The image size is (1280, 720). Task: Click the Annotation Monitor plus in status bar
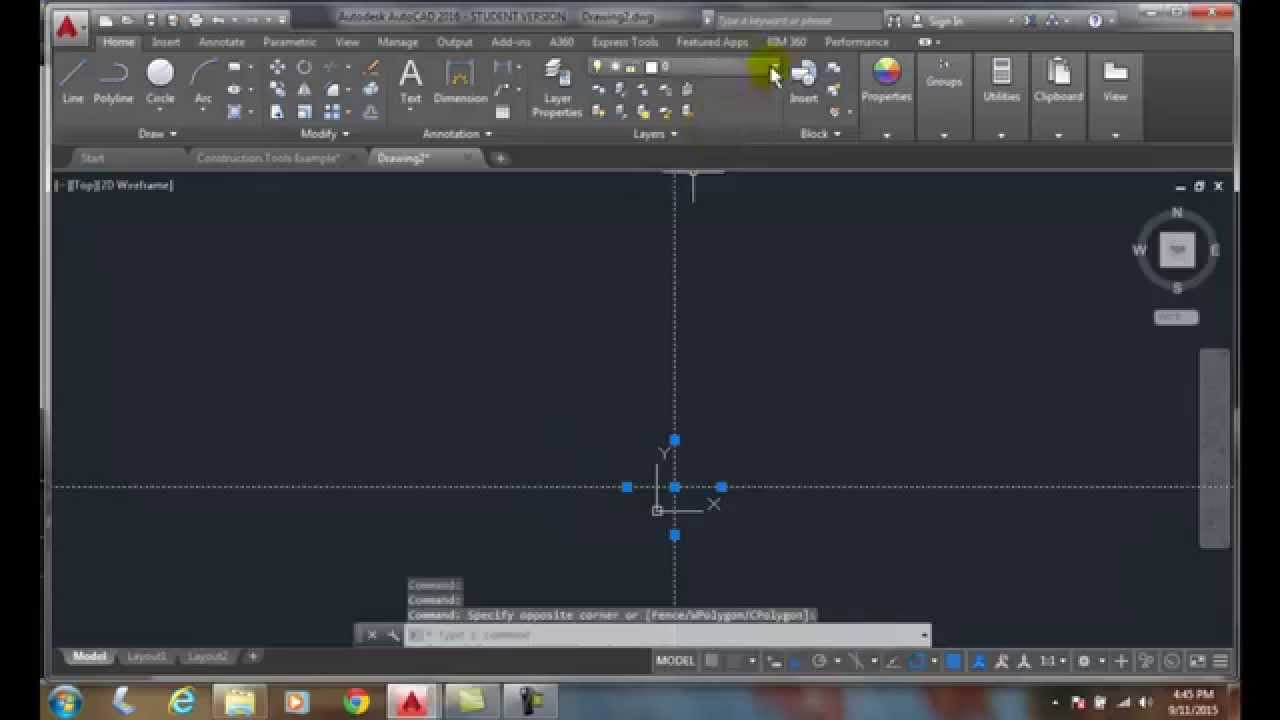(1121, 661)
